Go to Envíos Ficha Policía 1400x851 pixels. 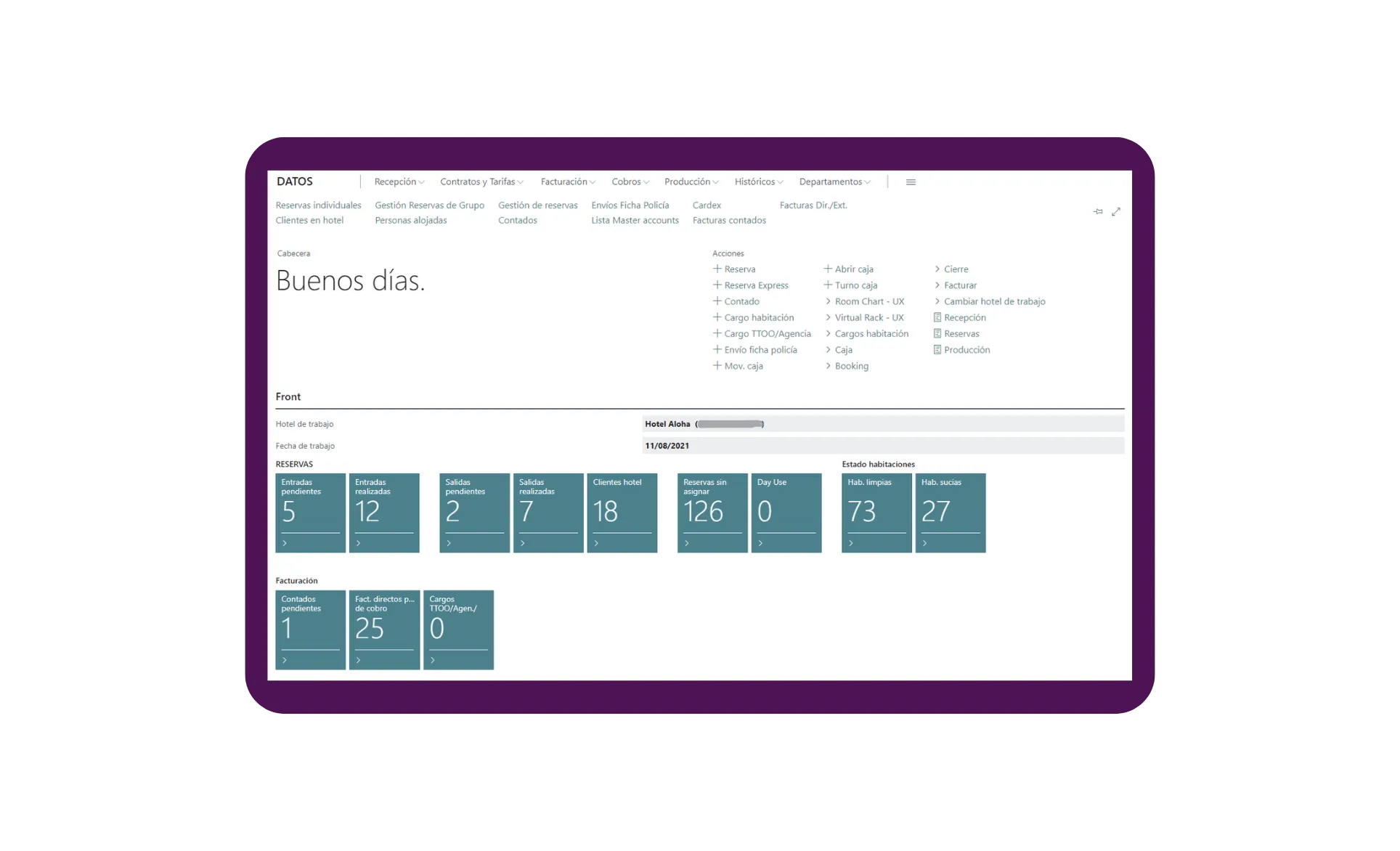click(x=630, y=205)
